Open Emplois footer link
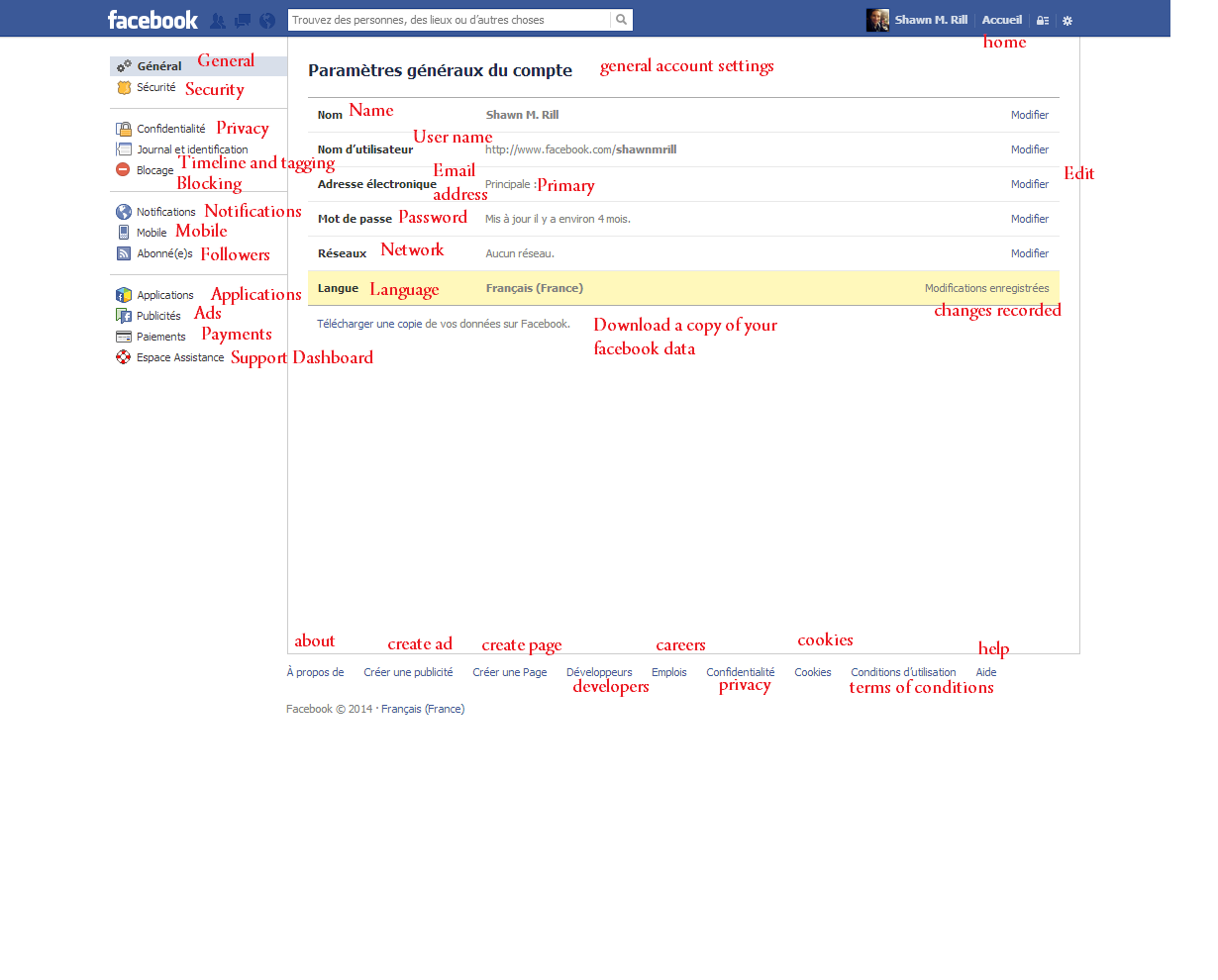The height and width of the screenshot is (980, 1218). pos(669,672)
